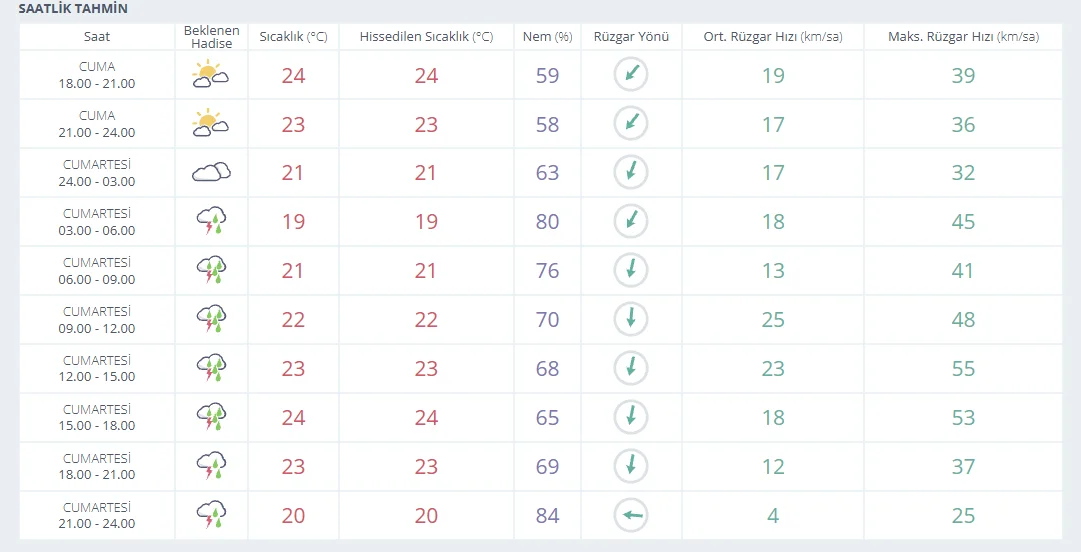This screenshot has width=1081, height=552.
Task: Click the thunderstorm icon for Cumartesi 21.00 - 24.00
Action: click(x=211, y=515)
